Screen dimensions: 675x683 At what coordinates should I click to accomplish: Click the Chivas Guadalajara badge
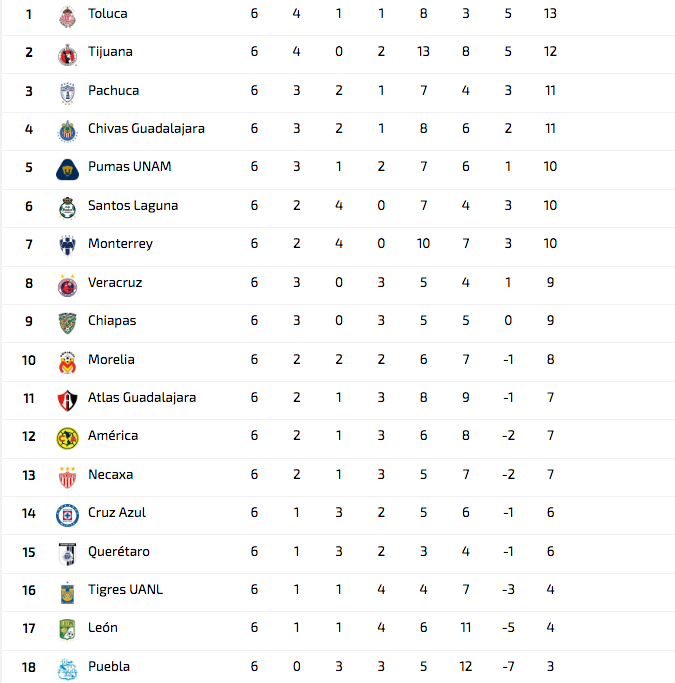68,132
